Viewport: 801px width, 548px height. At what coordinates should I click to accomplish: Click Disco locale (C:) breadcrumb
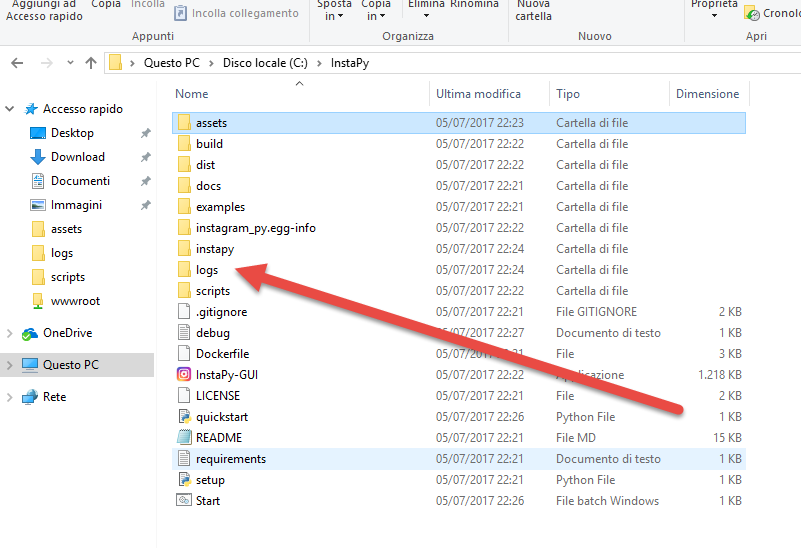(x=265, y=63)
